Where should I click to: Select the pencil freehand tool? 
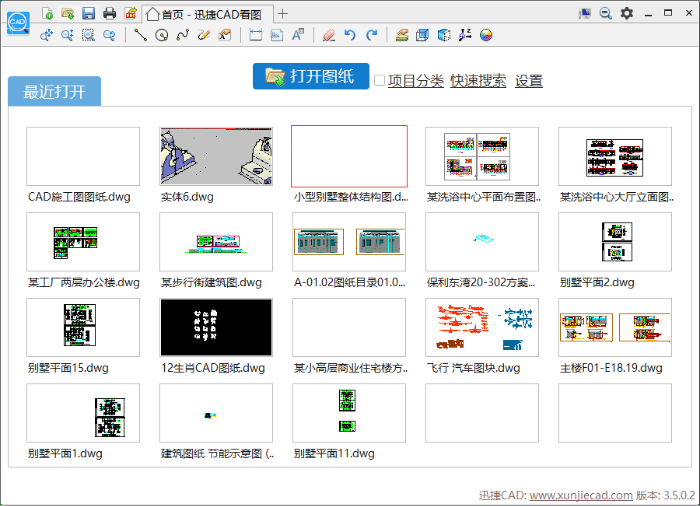204,35
